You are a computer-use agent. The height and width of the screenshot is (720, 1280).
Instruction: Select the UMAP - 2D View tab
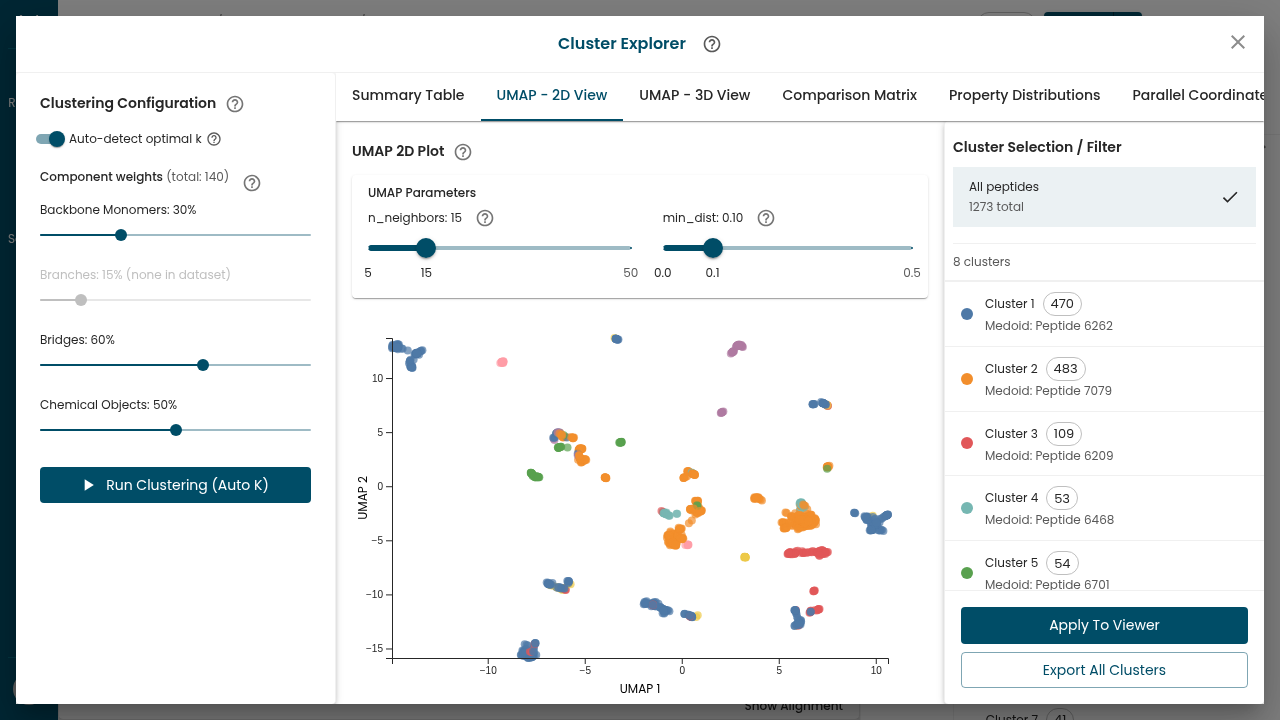(552, 95)
